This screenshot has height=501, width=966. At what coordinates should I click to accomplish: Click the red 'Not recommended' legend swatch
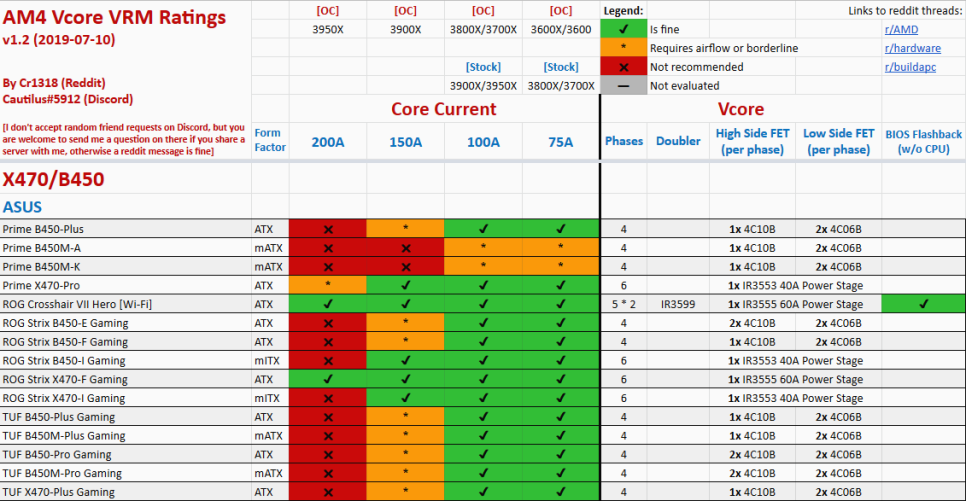[623, 67]
